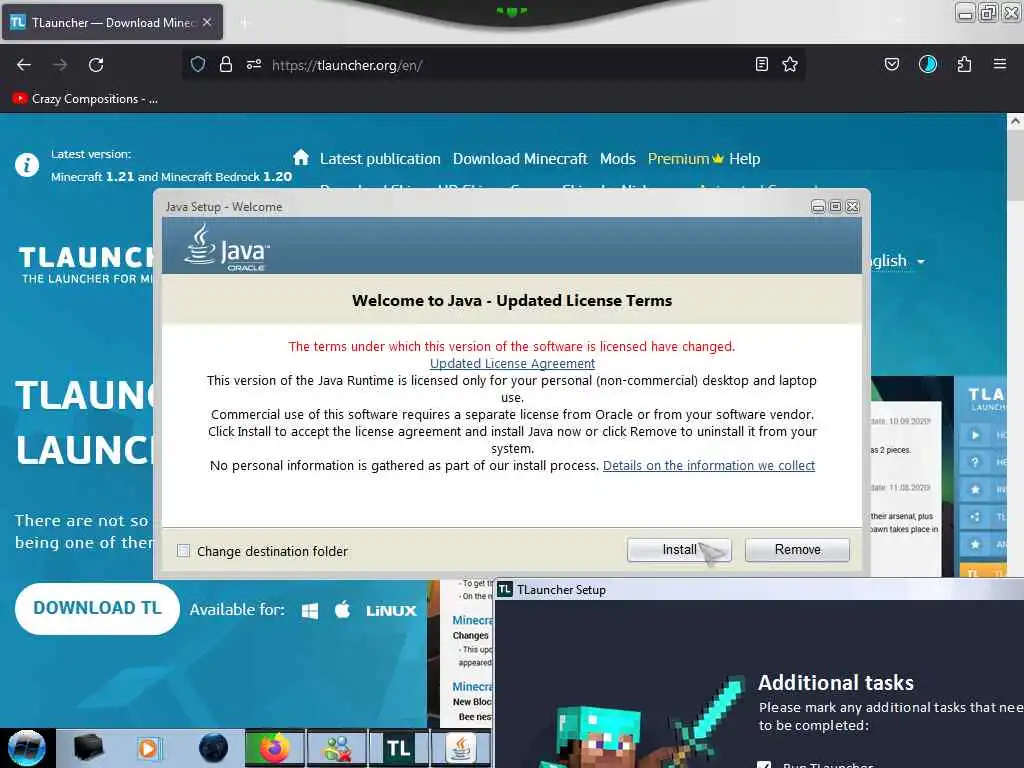Open the site permissions icon in address bar

pos(254,65)
